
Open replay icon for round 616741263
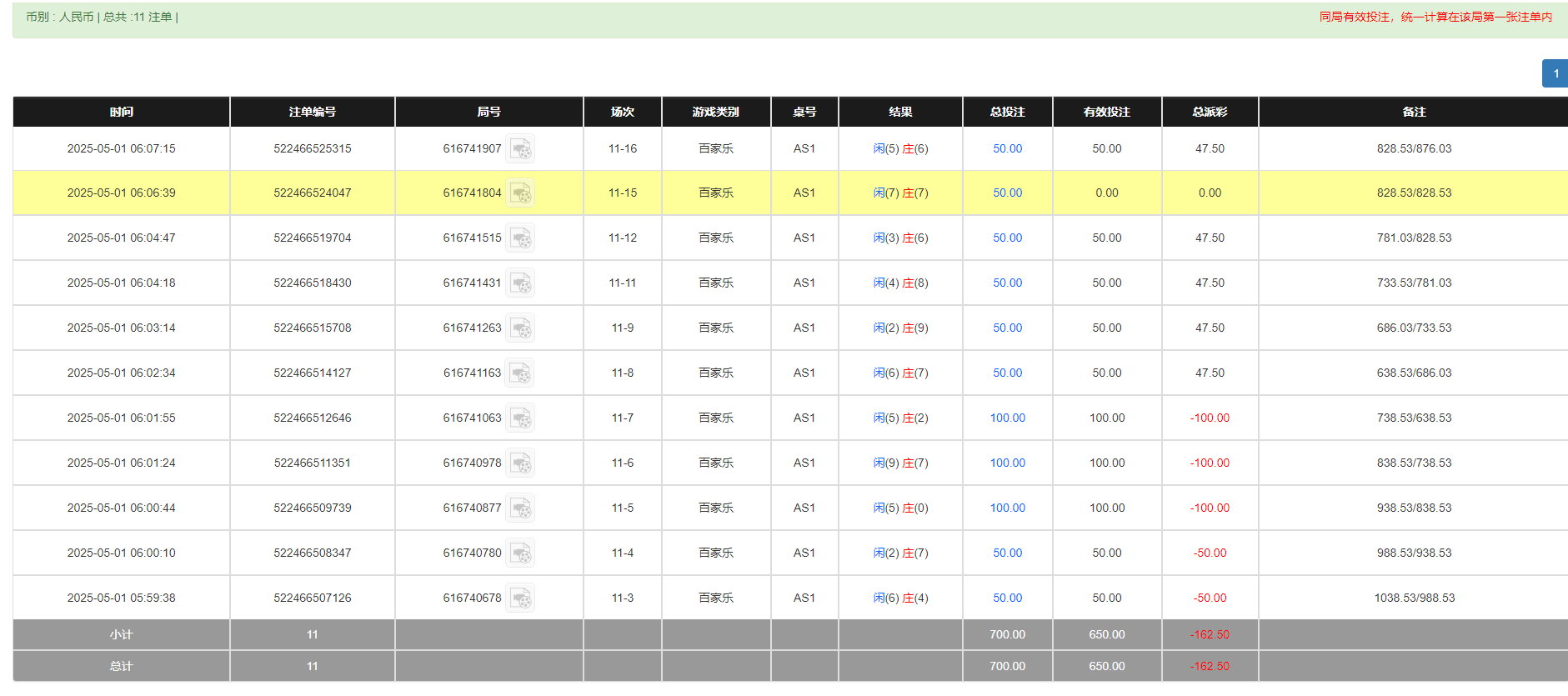pos(521,328)
